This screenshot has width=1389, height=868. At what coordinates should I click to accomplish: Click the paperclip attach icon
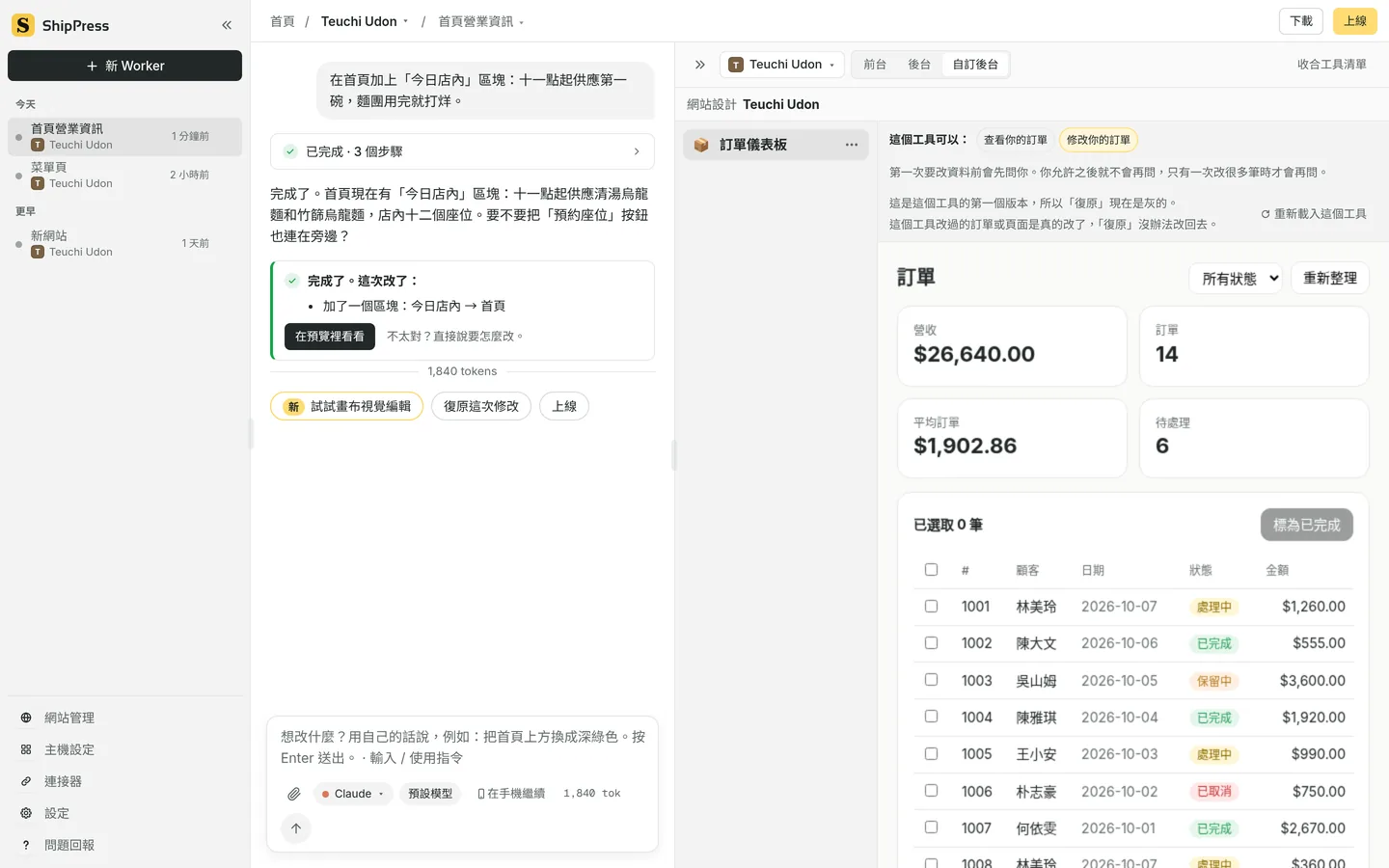(294, 794)
